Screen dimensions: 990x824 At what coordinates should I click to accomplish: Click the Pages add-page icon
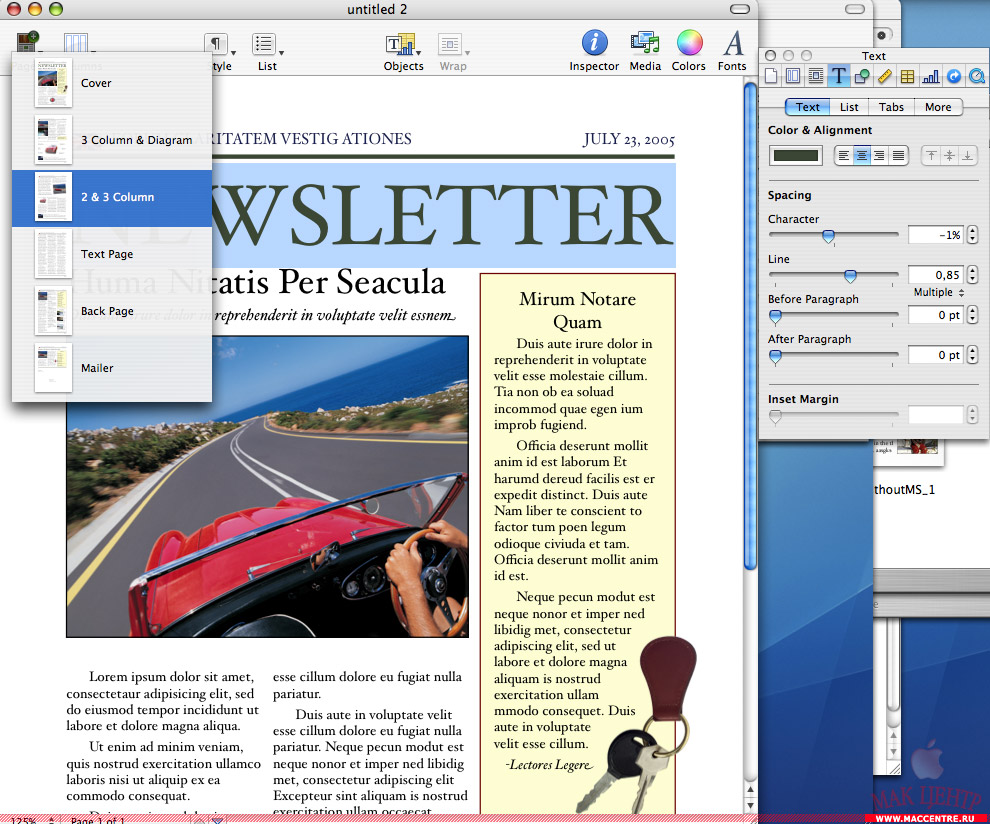click(x=27, y=41)
